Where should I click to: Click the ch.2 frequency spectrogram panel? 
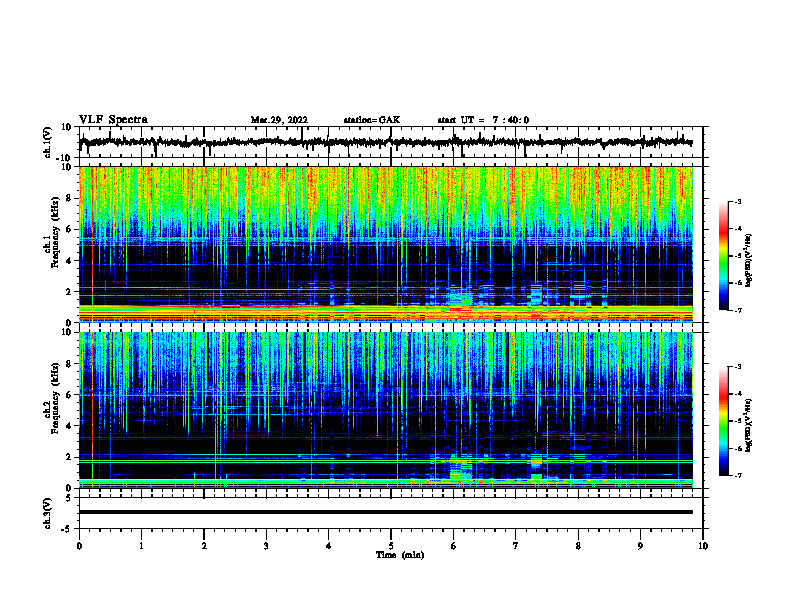386,410
